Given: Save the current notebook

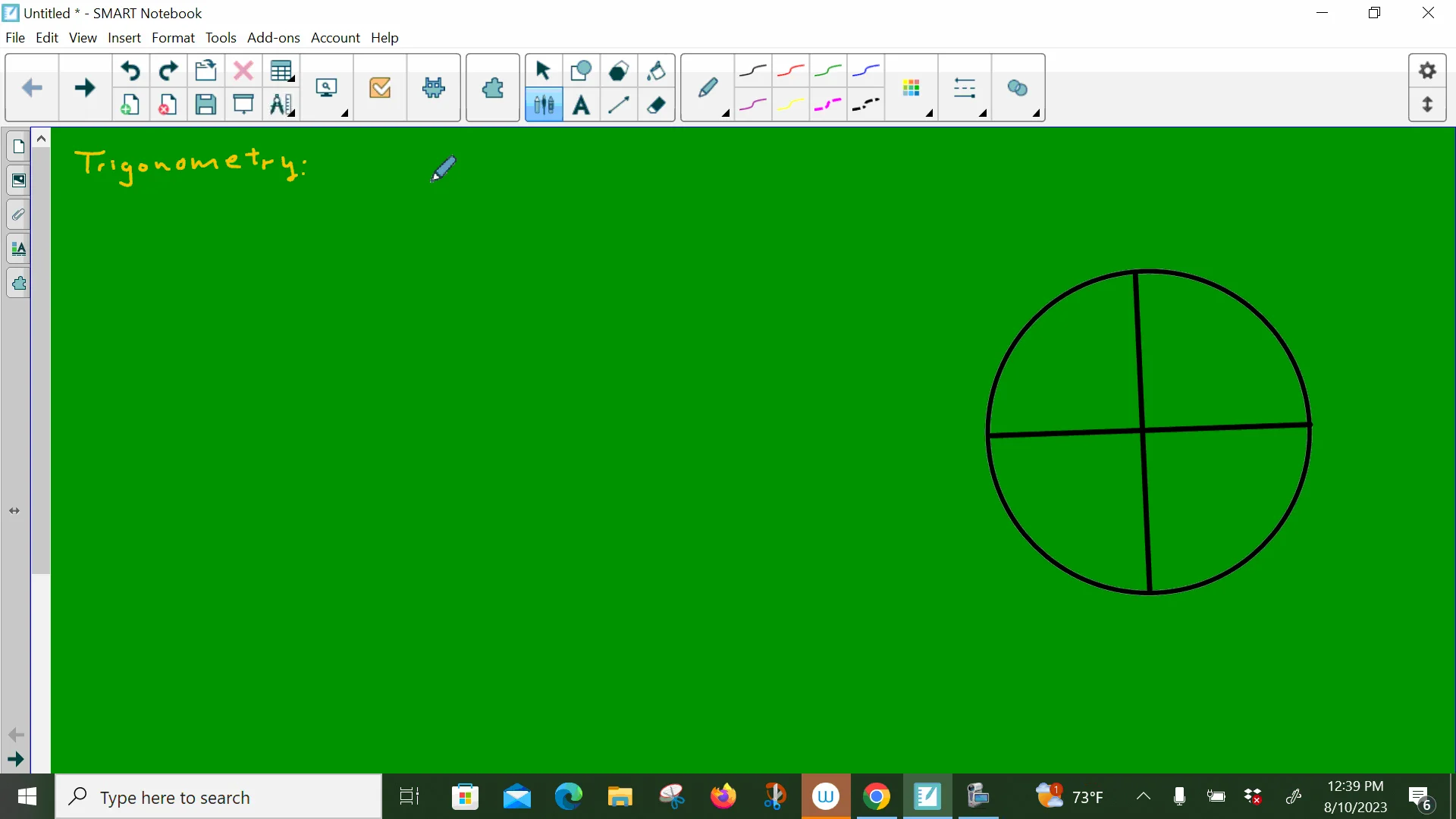Looking at the screenshot, I should coord(206,105).
